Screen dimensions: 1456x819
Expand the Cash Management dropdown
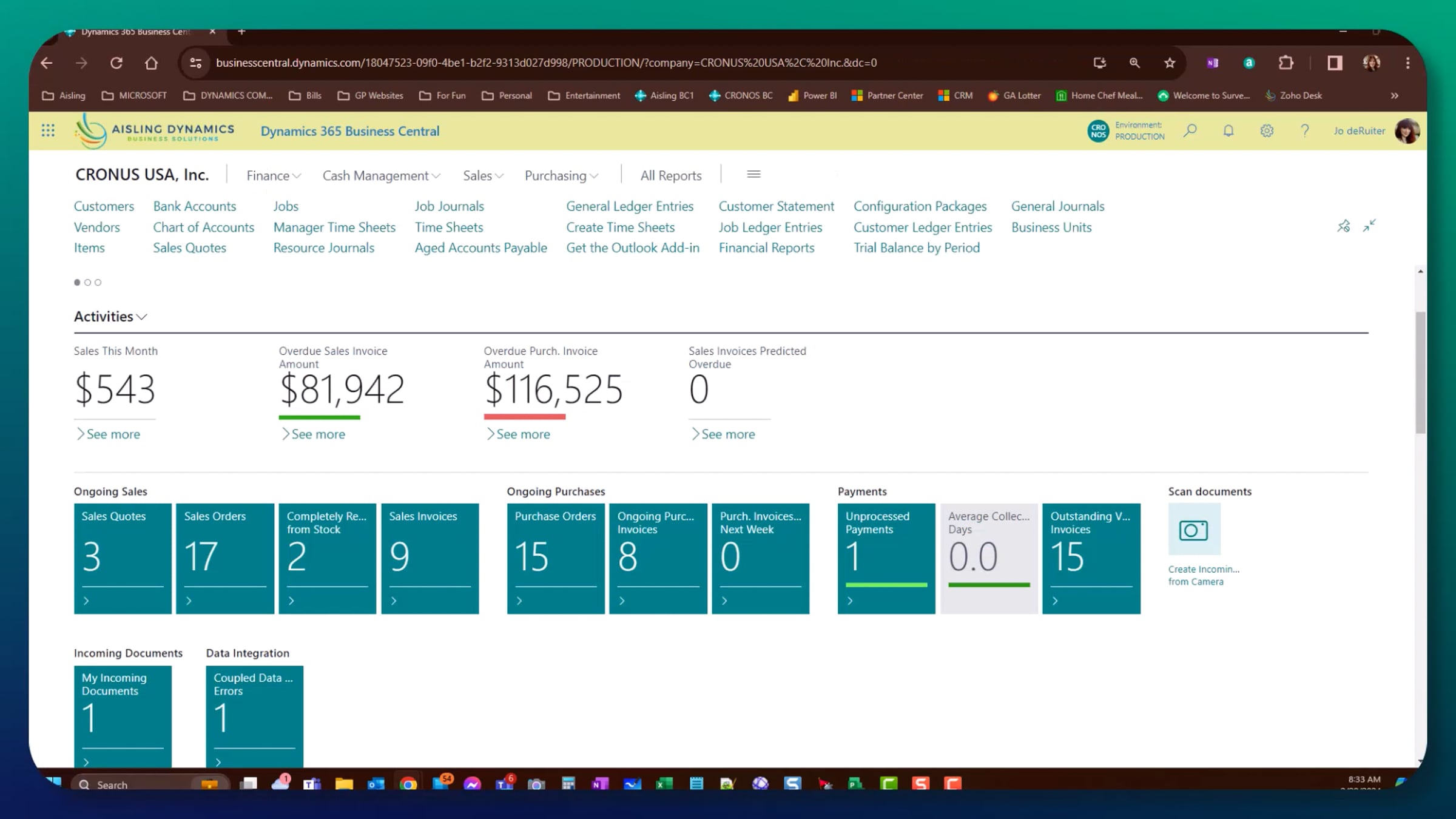point(381,176)
